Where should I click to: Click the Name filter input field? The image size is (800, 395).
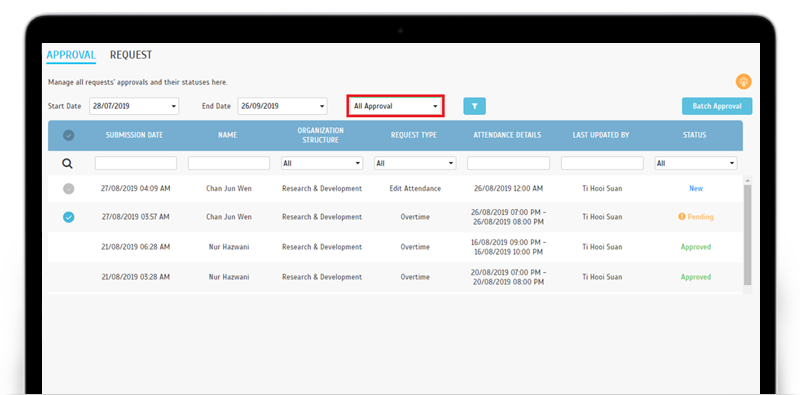pyautogui.click(x=229, y=163)
